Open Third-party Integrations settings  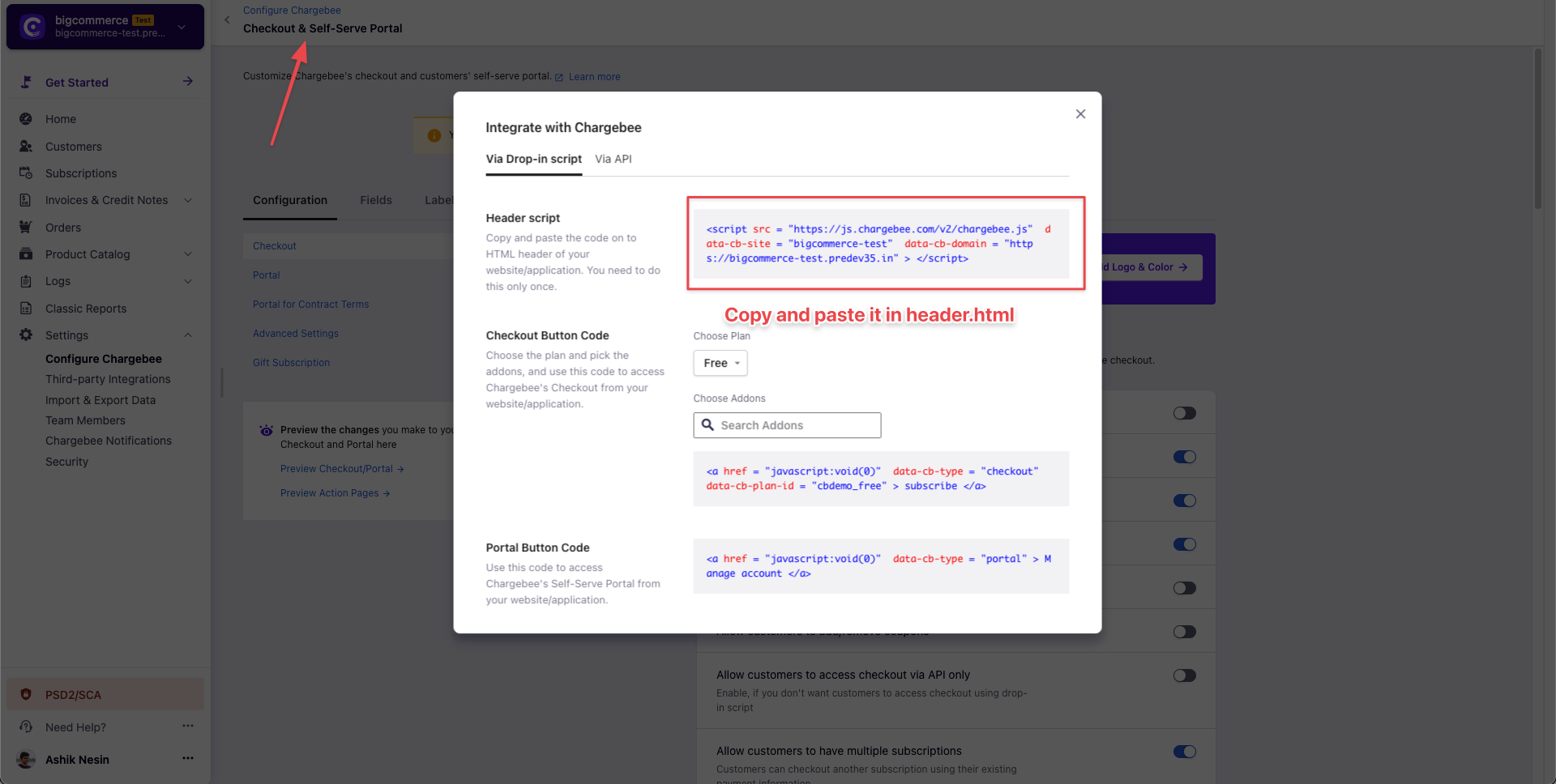coord(108,379)
